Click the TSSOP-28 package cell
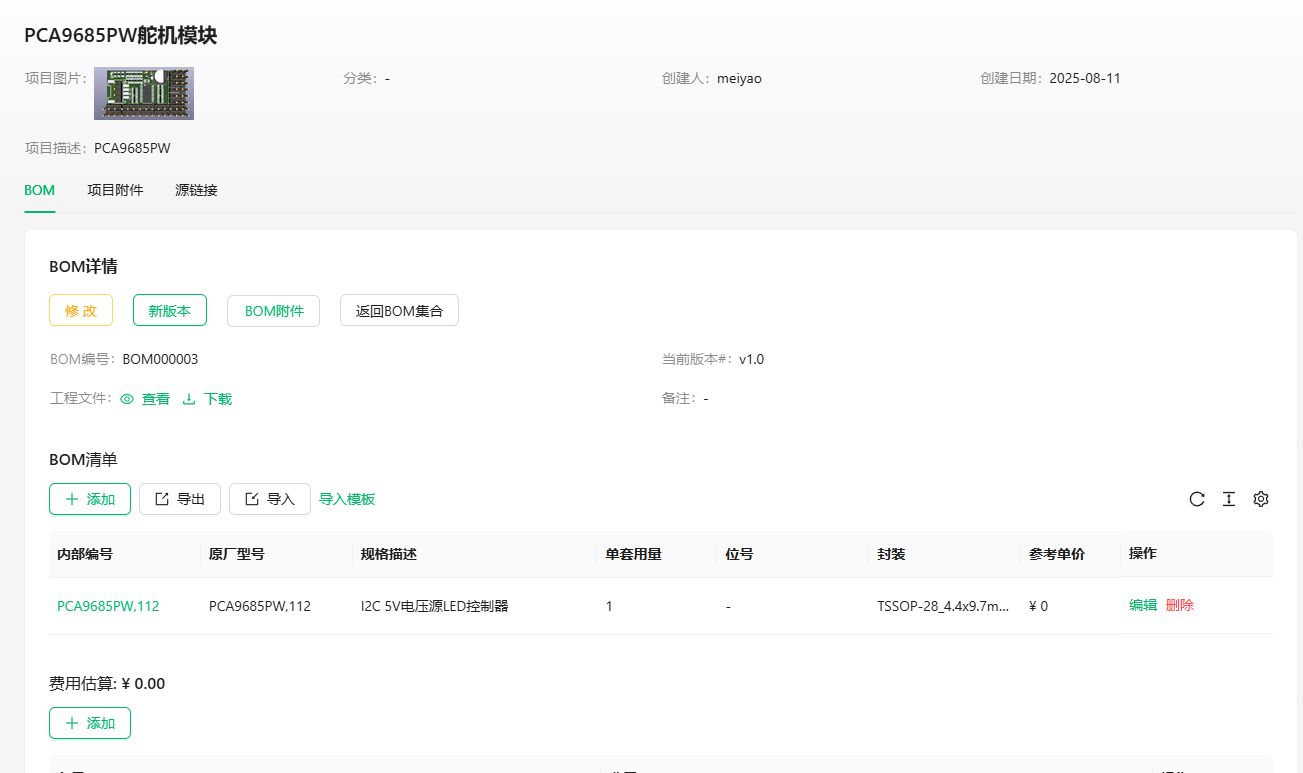1303x773 pixels. click(x=944, y=606)
